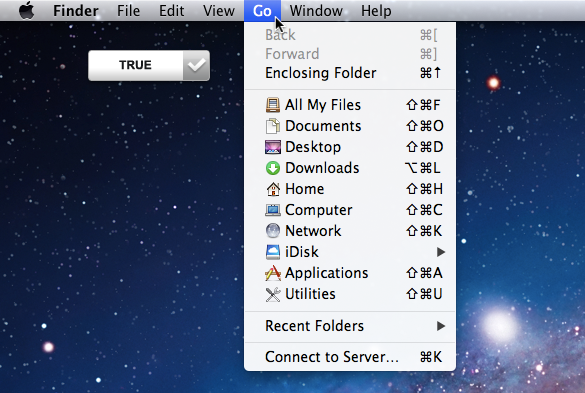This screenshot has height=393, width=585.
Task: Choose Connect to Server…
Action: pos(350,357)
